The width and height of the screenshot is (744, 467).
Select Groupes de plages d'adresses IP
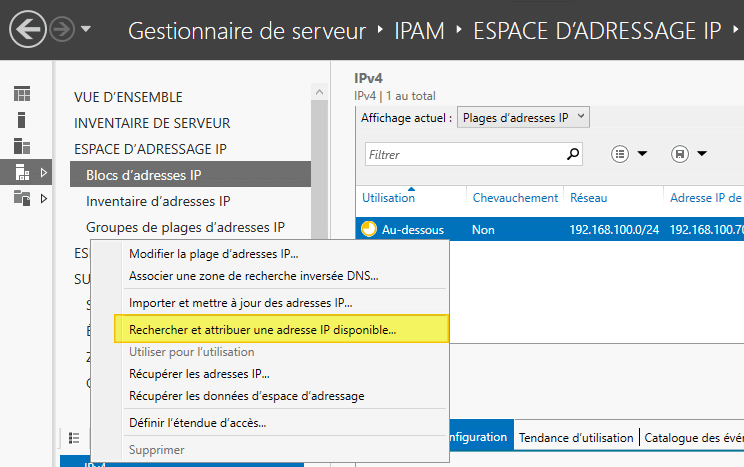pyautogui.click(x=185, y=227)
